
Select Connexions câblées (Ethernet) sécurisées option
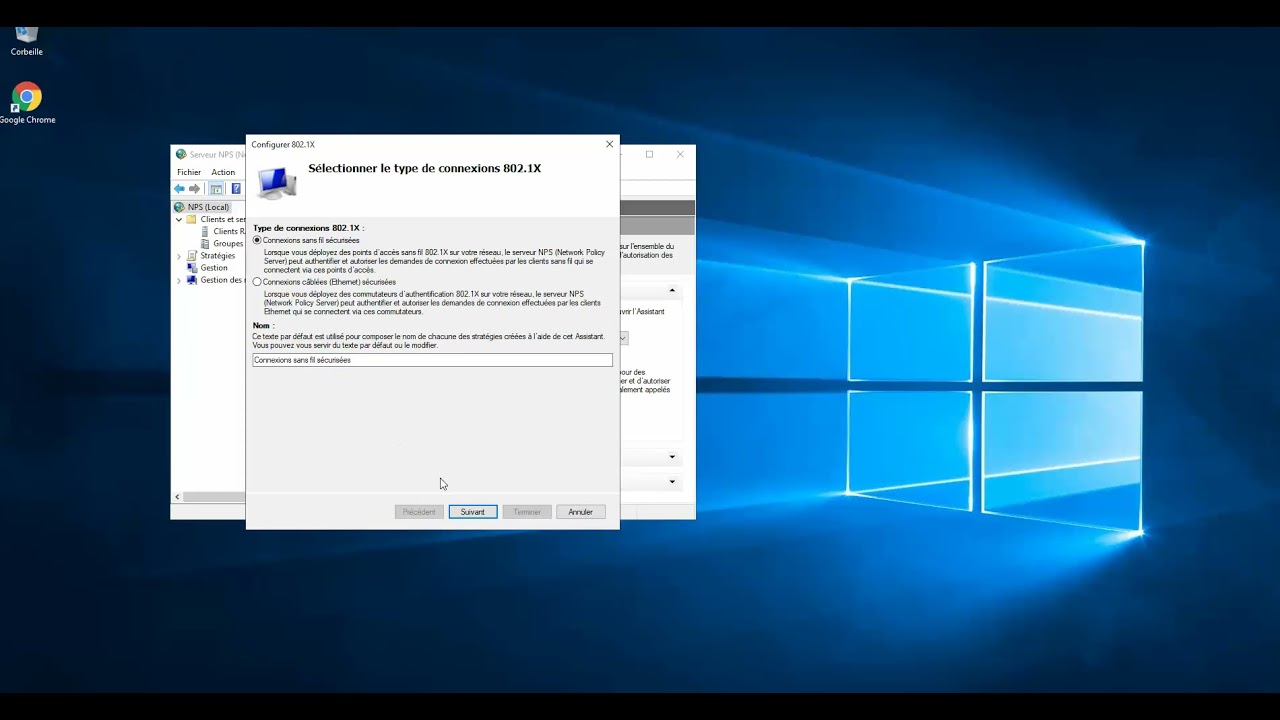[x=257, y=282]
